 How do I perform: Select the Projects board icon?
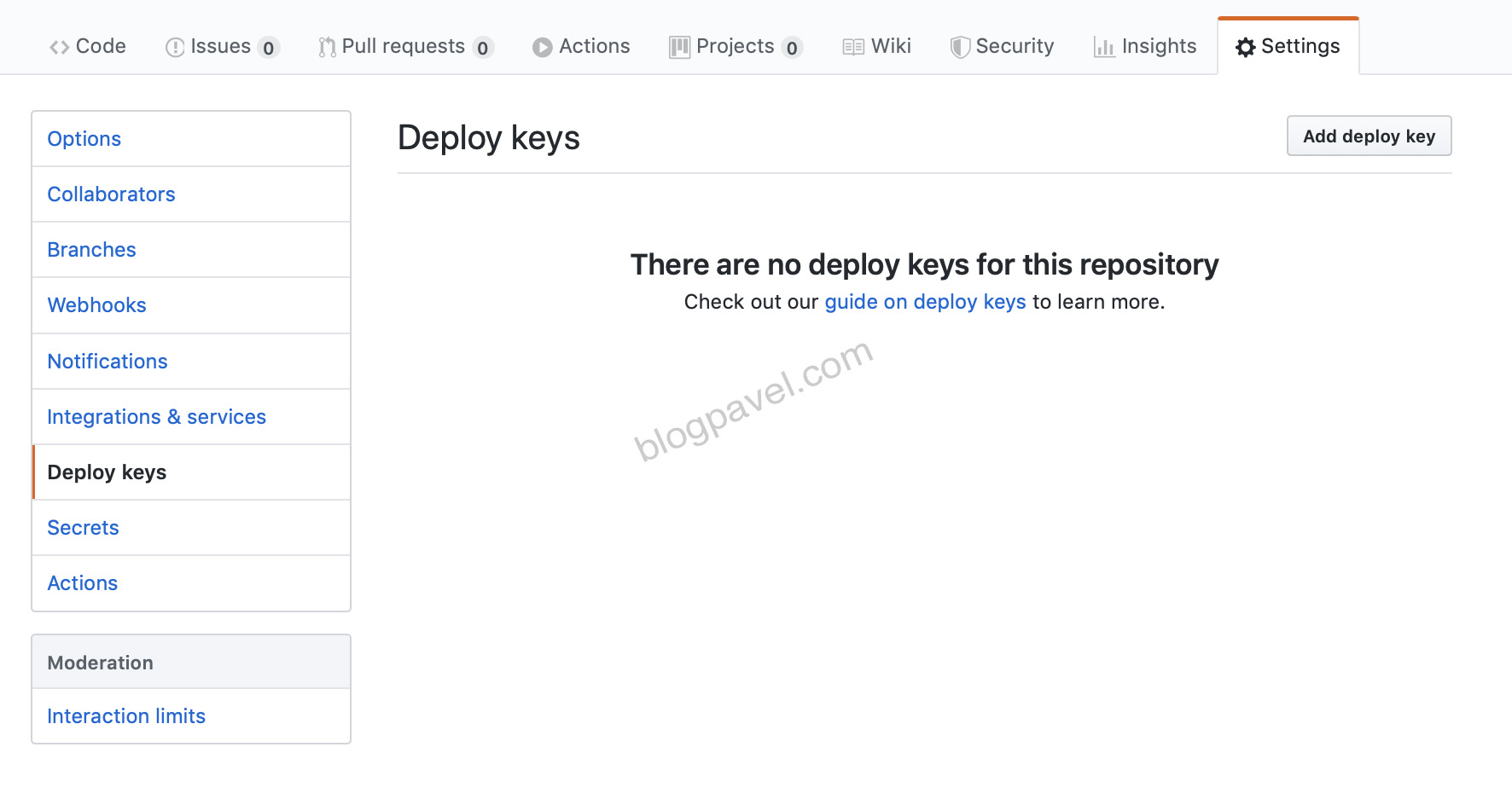pyautogui.click(x=678, y=46)
